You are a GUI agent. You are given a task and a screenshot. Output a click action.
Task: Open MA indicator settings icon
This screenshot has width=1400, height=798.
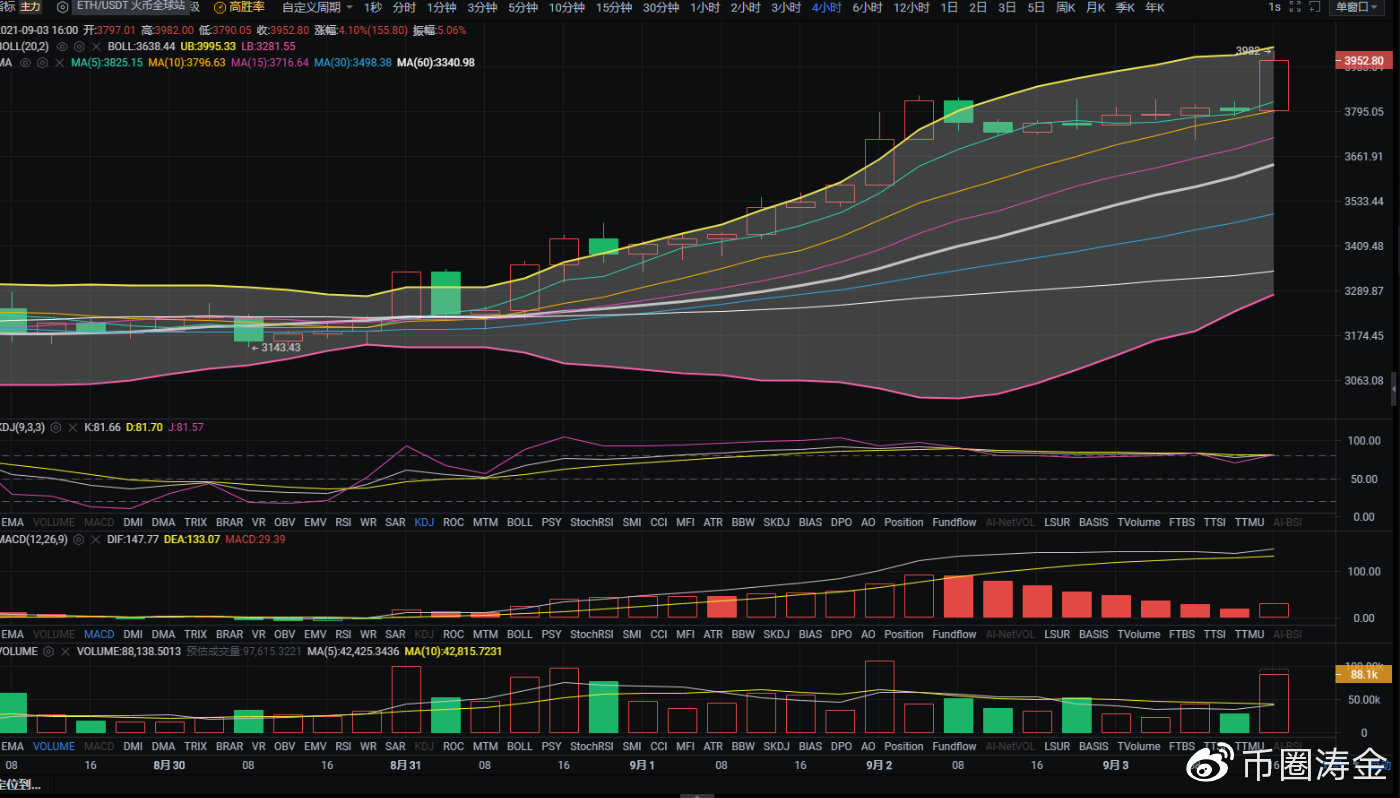[41, 62]
